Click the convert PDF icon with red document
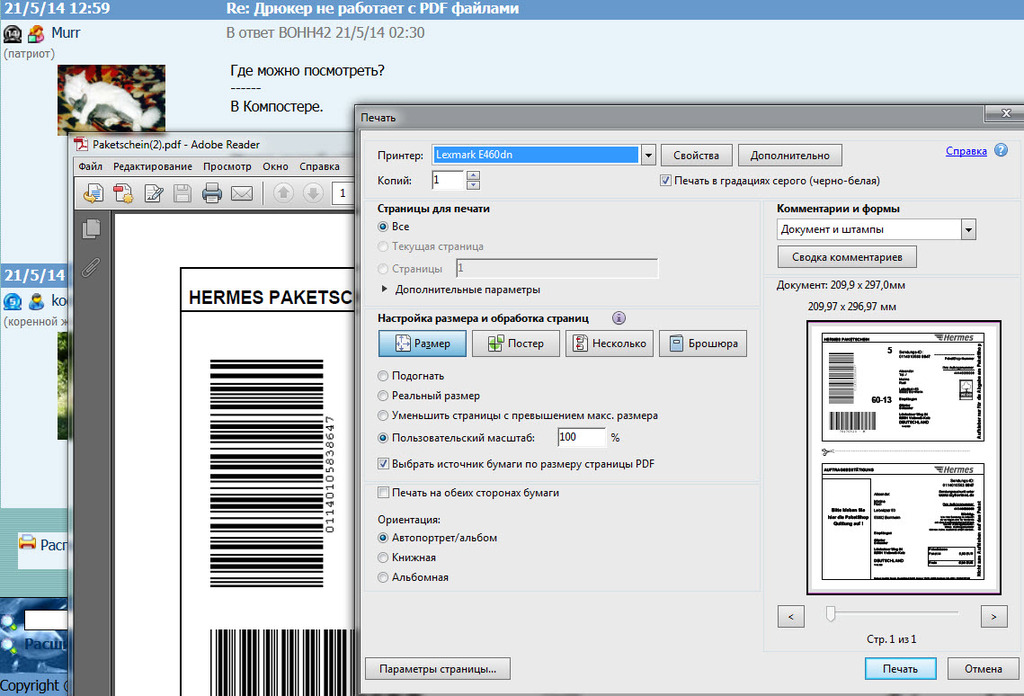The height and width of the screenshot is (696, 1024). click(123, 193)
